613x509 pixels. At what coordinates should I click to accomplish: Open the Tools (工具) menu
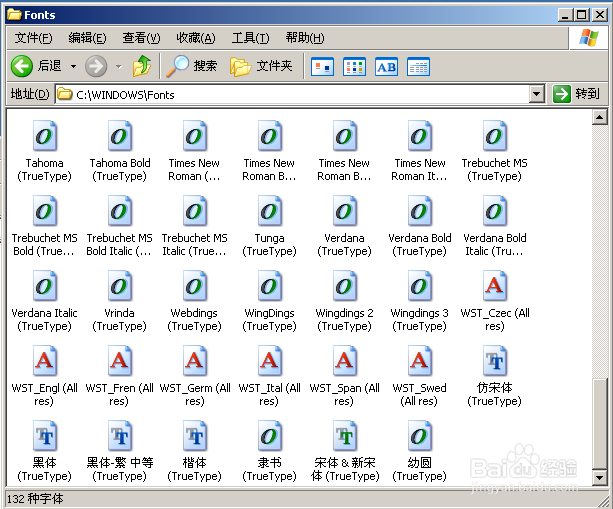click(x=250, y=38)
